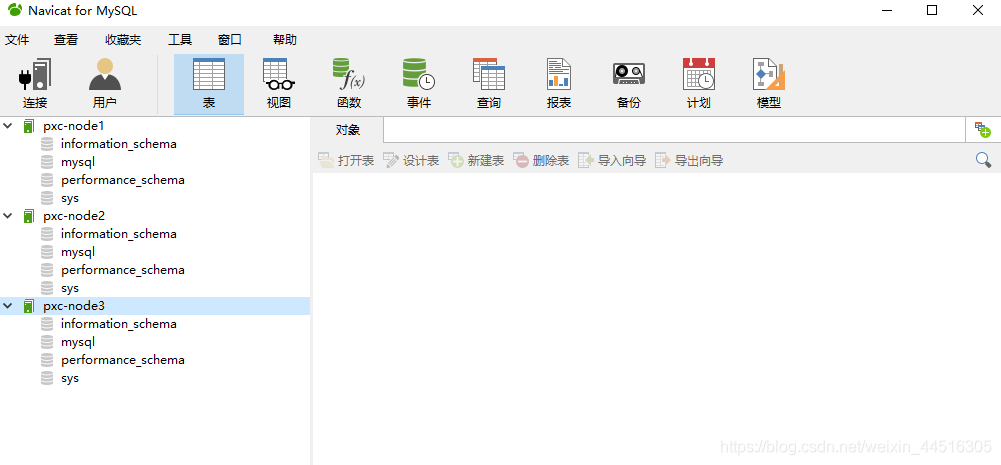Click database icon of sys under pxc-node1
Image resolution: width=1001 pixels, height=465 pixels.
pos(47,198)
